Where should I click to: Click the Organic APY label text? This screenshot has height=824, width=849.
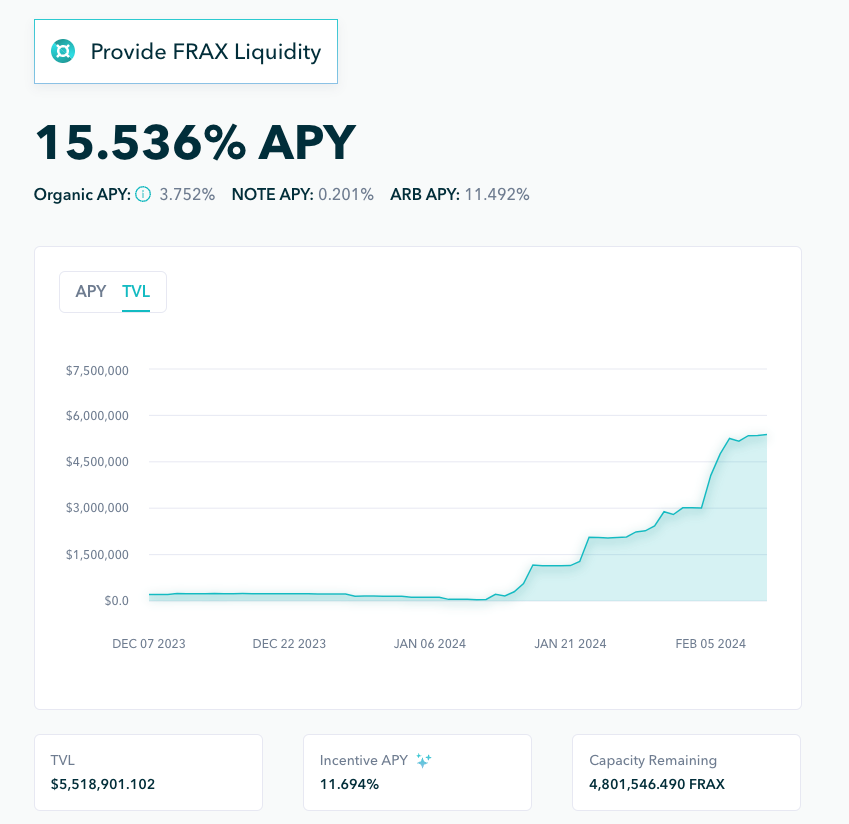coord(82,194)
